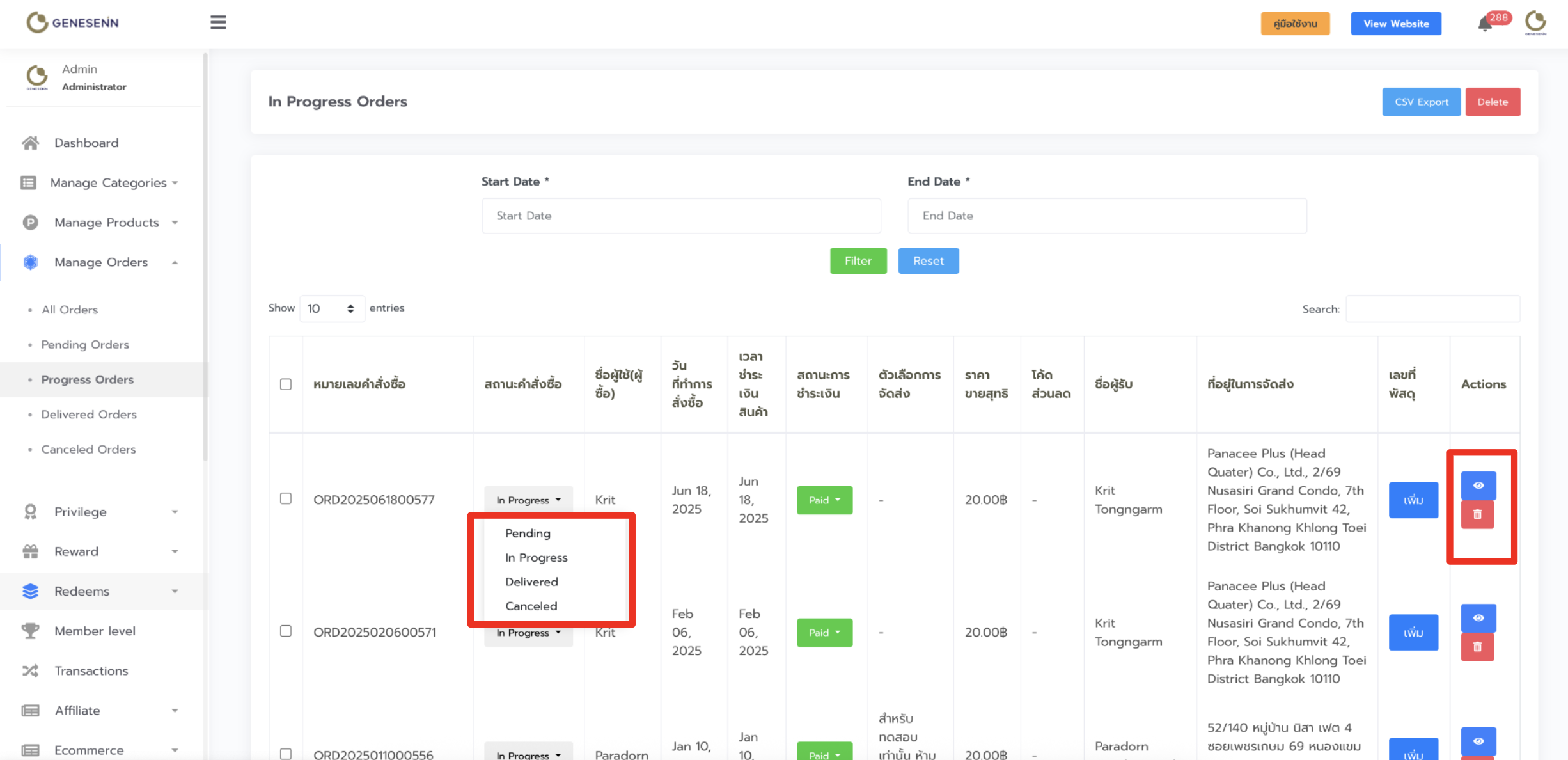Select Canceled from the status dropdown menu

(x=531, y=606)
